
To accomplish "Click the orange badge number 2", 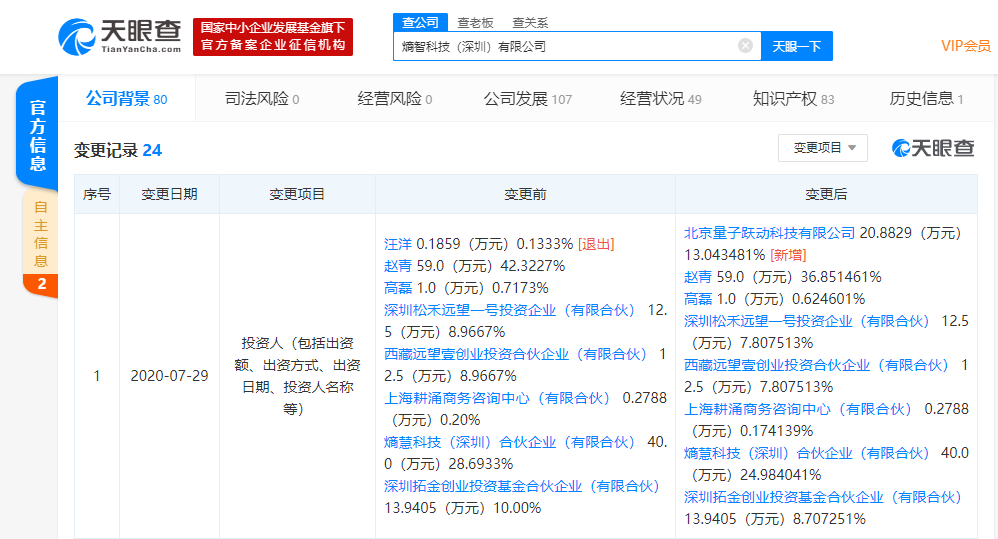I will point(41,284).
